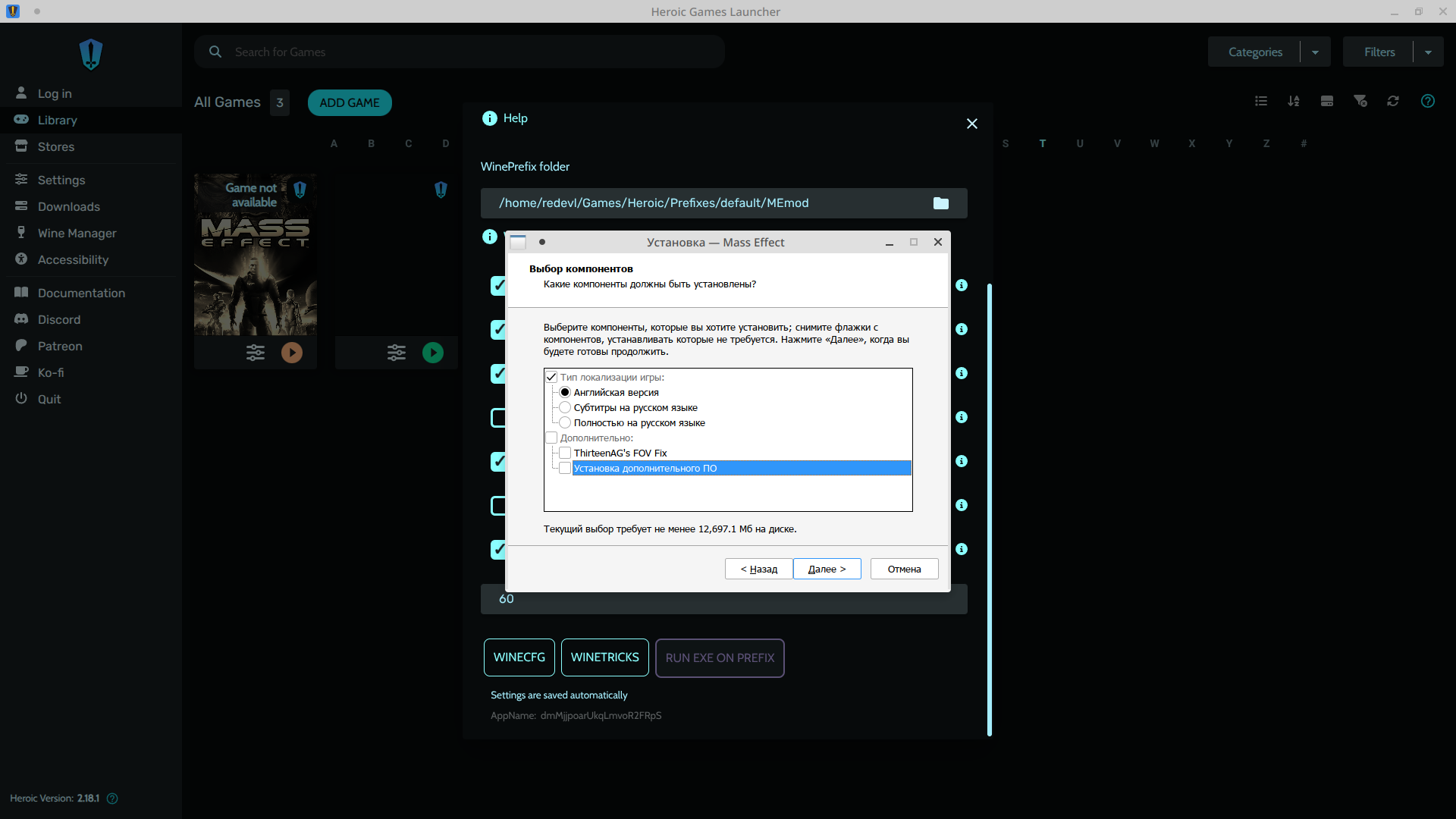Click the Heroic version info icon
This screenshot has width=1456, height=819.
click(112, 799)
